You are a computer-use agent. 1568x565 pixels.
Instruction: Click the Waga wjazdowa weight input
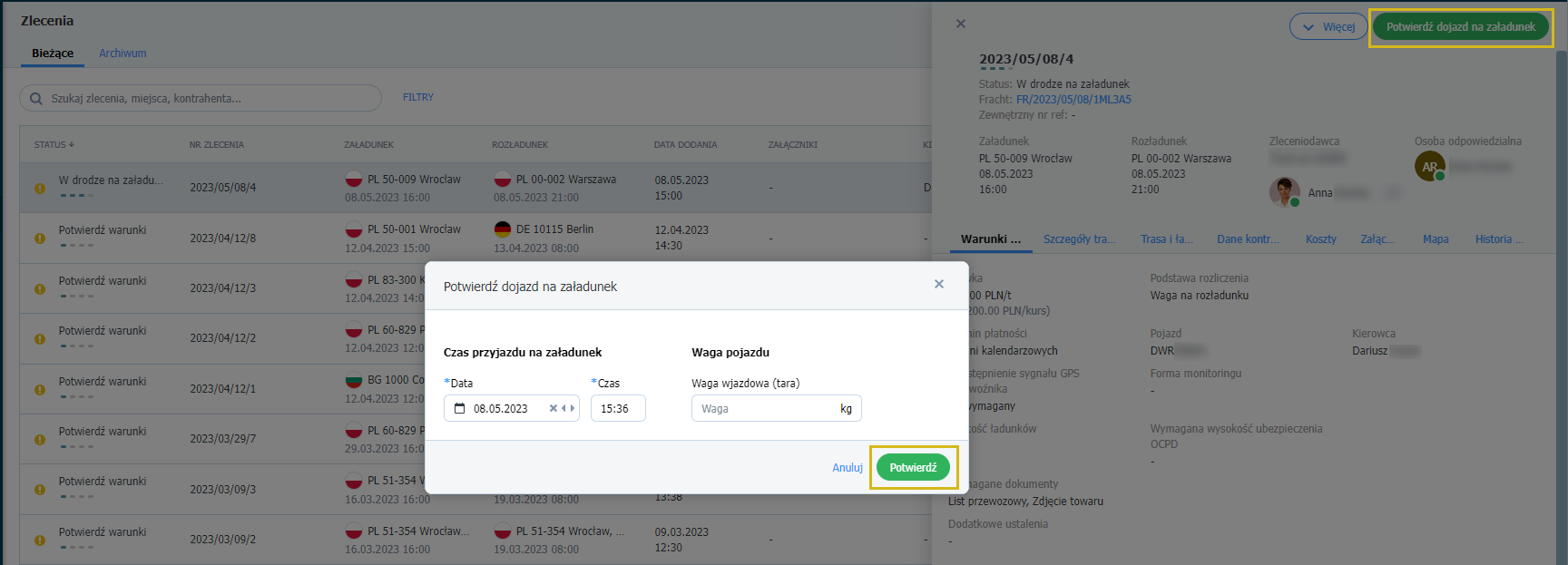[776, 409]
